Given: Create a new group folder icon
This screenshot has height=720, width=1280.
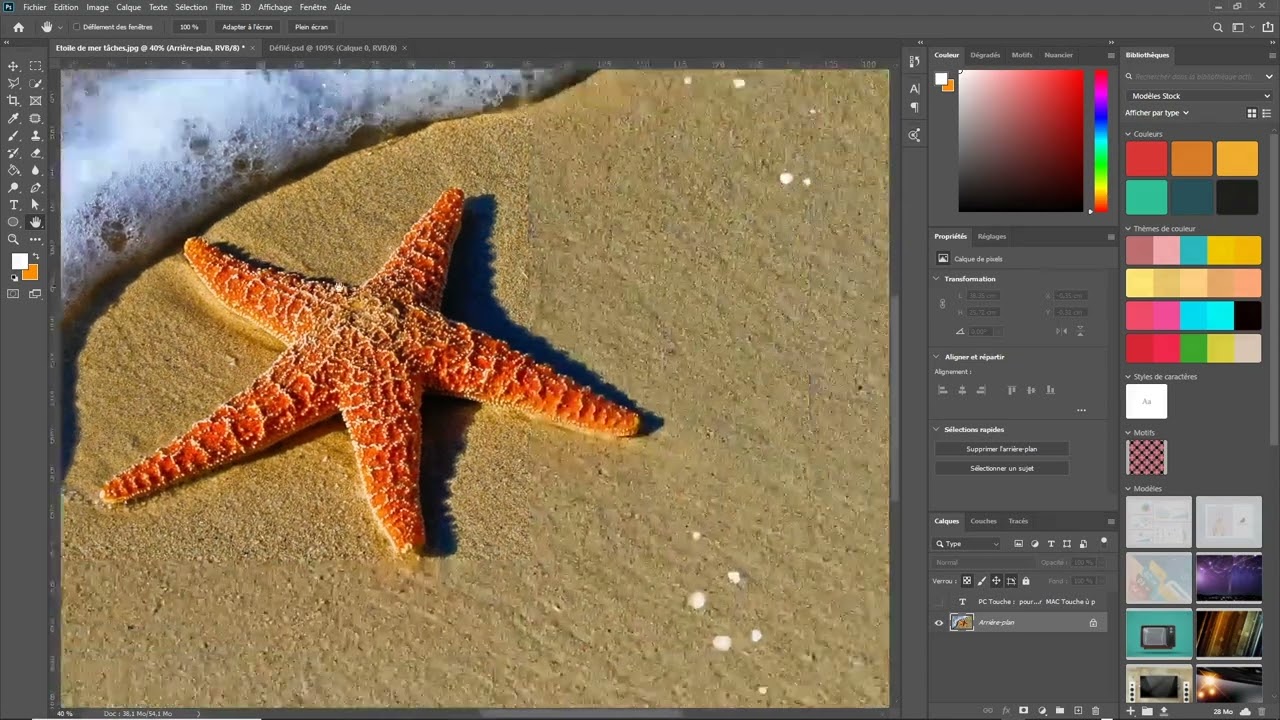Looking at the screenshot, I should click(1060, 711).
